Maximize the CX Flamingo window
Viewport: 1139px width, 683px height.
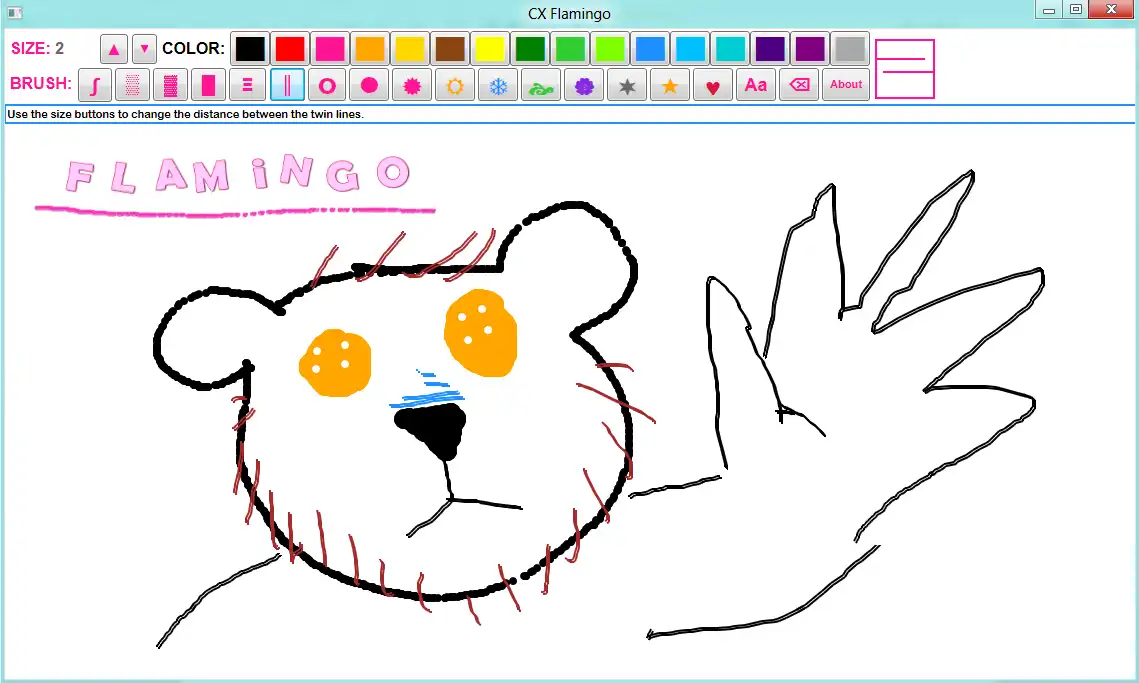[x=1076, y=9]
